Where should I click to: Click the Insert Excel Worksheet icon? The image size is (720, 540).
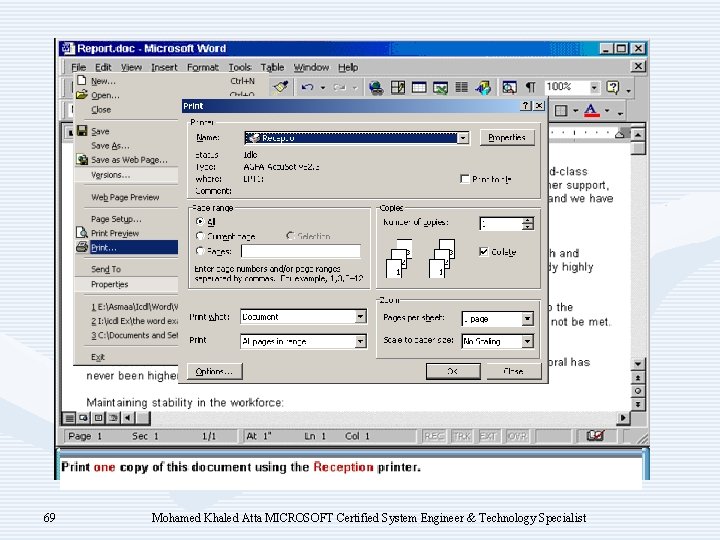(x=440, y=87)
